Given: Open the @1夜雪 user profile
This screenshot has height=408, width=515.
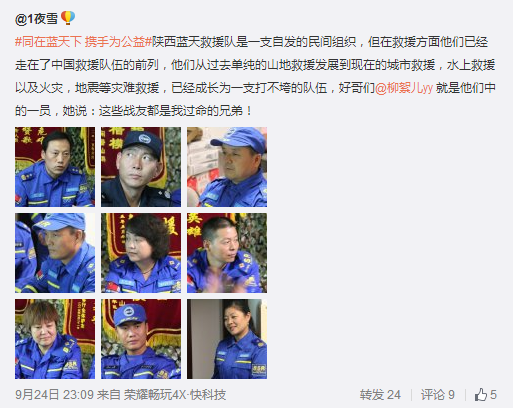Looking at the screenshot, I should (x=36, y=19).
